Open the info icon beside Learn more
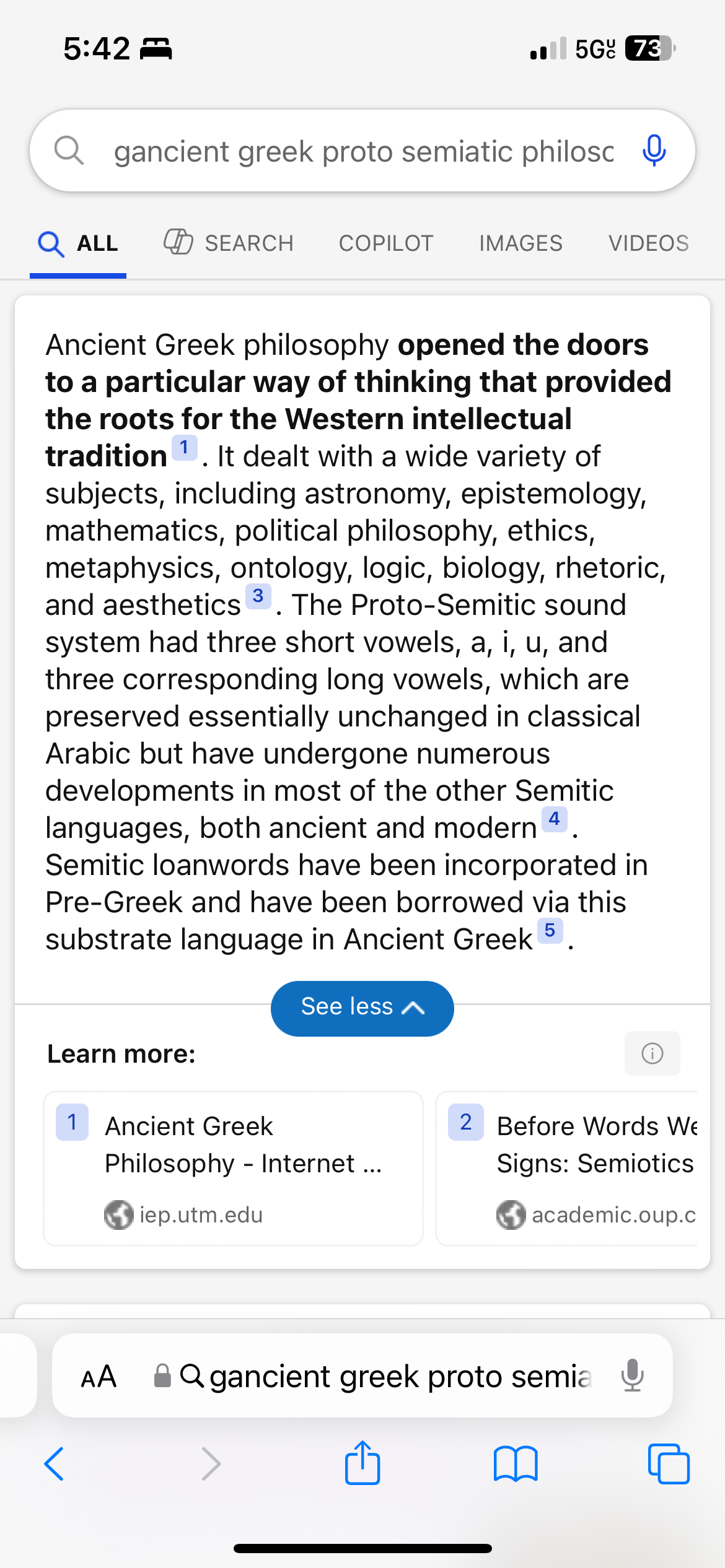 [652, 1053]
